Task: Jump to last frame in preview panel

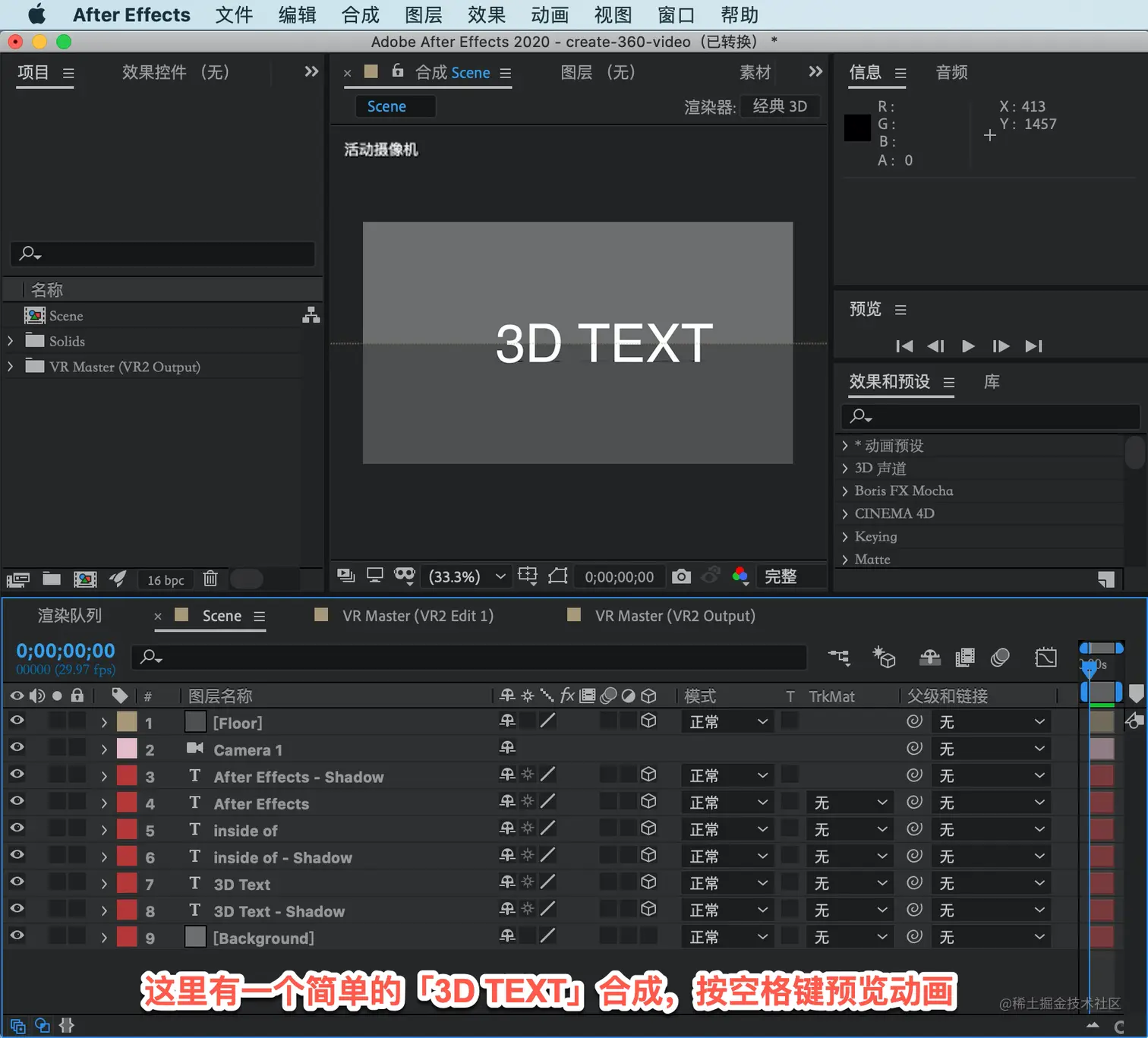Action: pos(1033,346)
